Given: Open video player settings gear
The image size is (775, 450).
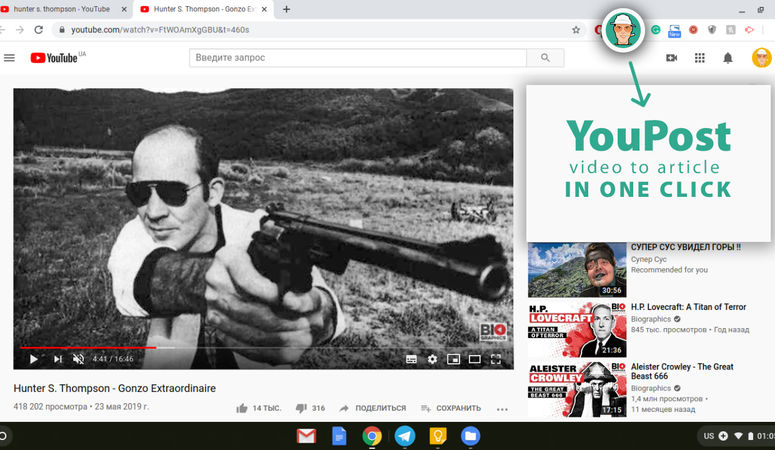Looking at the screenshot, I should point(432,360).
